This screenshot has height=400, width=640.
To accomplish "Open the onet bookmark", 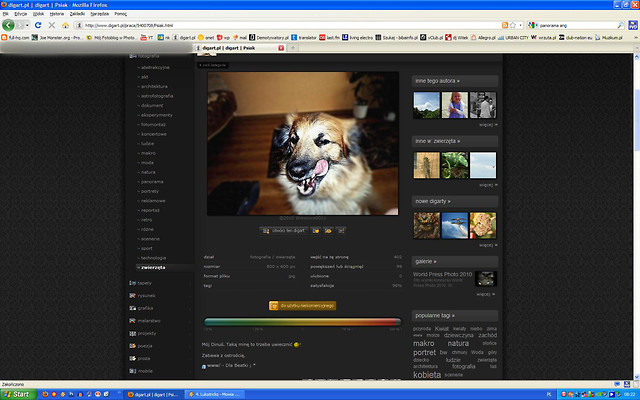I will tap(206, 38).
